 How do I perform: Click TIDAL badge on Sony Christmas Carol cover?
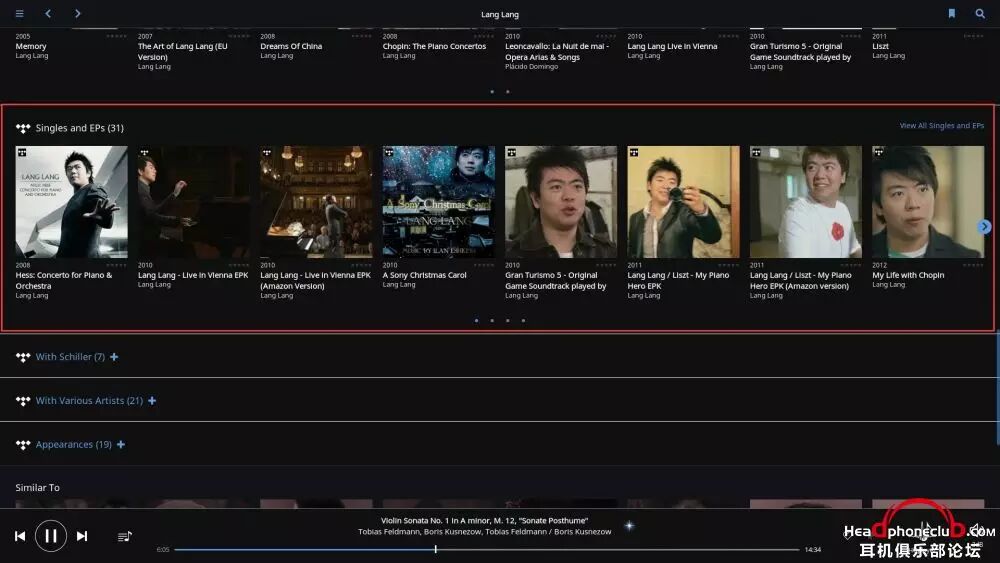(389, 152)
